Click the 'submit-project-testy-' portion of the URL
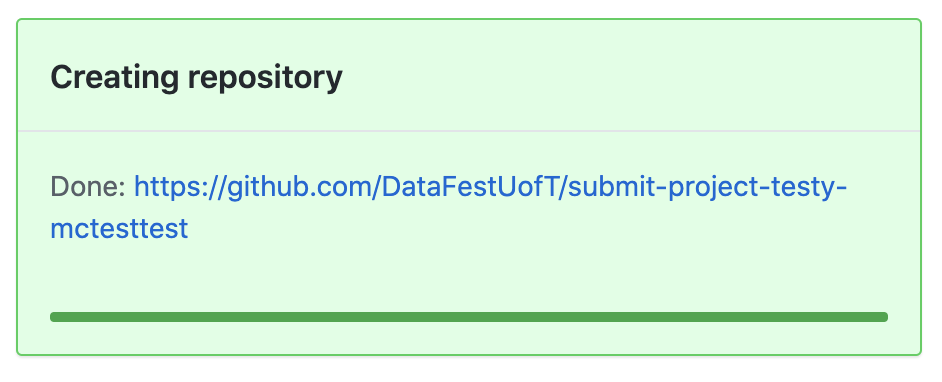The height and width of the screenshot is (382, 942). coord(707,187)
